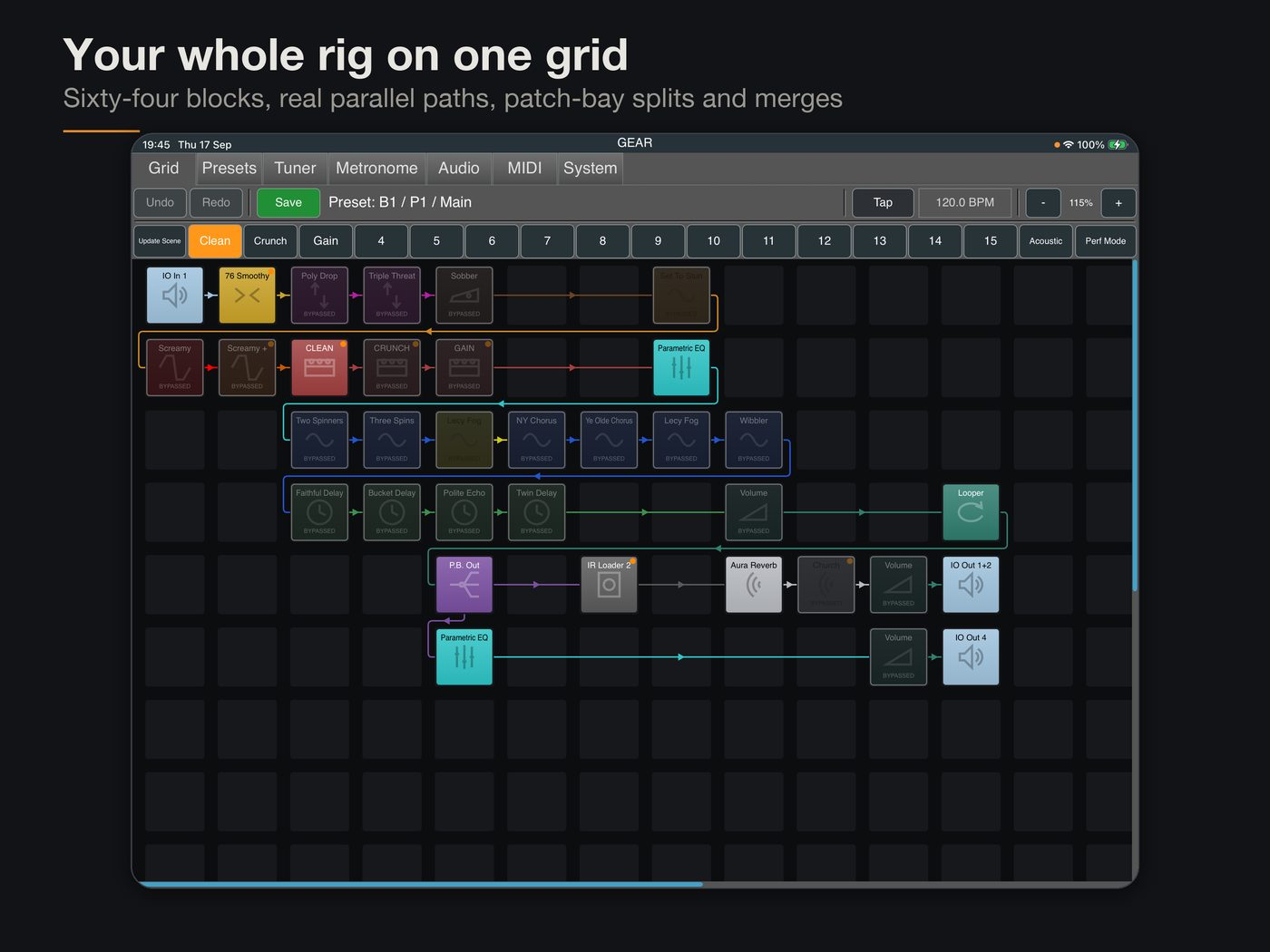This screenshot has height=952, width=1270.
Task: Switch to the Acoustic scene
Action: click(x=1045, y=241)
